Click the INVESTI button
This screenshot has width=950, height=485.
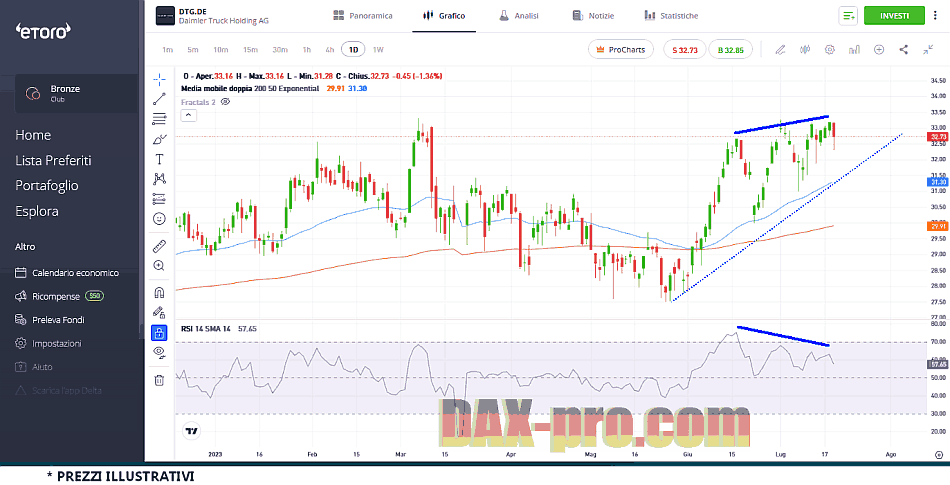(894, 16)
